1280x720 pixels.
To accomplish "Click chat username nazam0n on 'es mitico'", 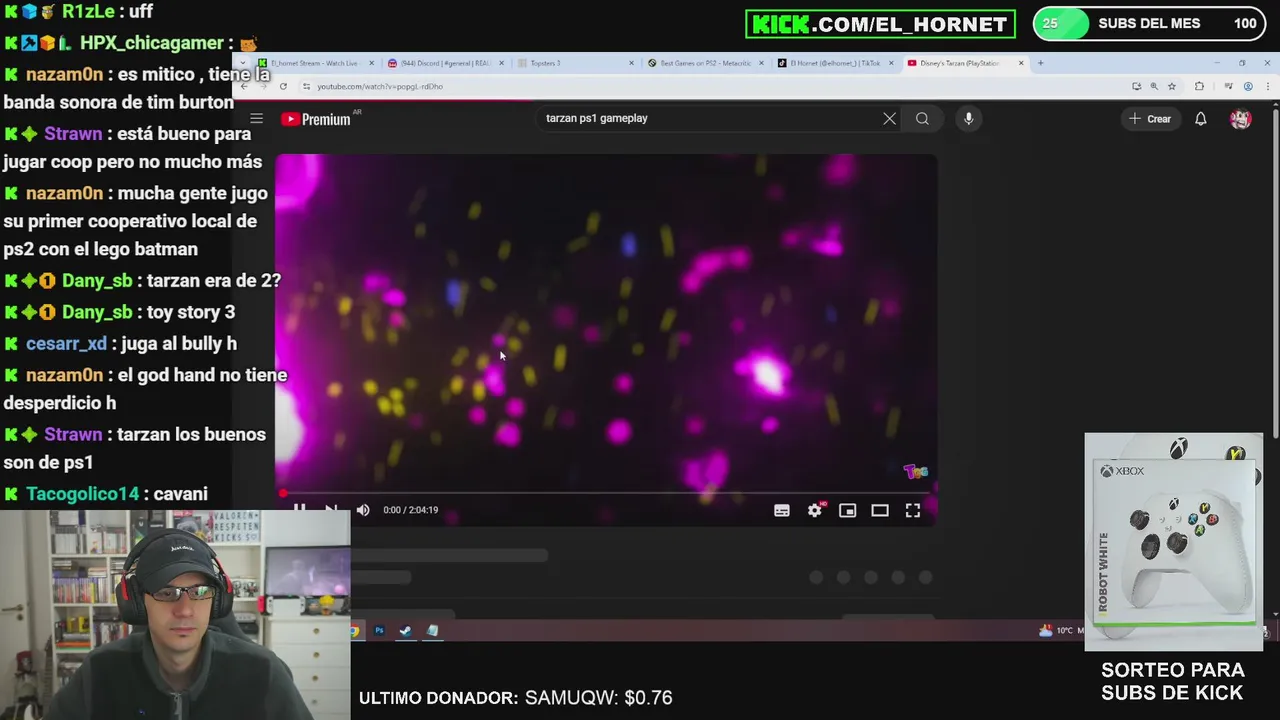I will pyautogui.click(x=64, y=74).
